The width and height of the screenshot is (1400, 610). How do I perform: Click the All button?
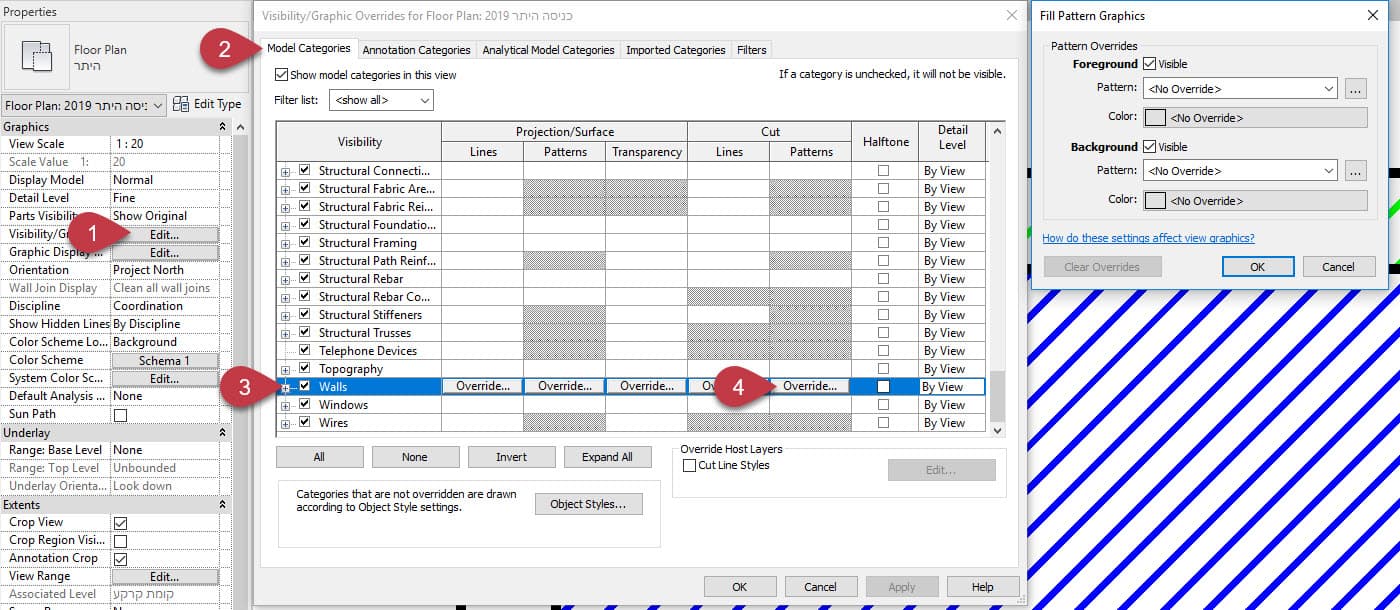tap(319, 457)
